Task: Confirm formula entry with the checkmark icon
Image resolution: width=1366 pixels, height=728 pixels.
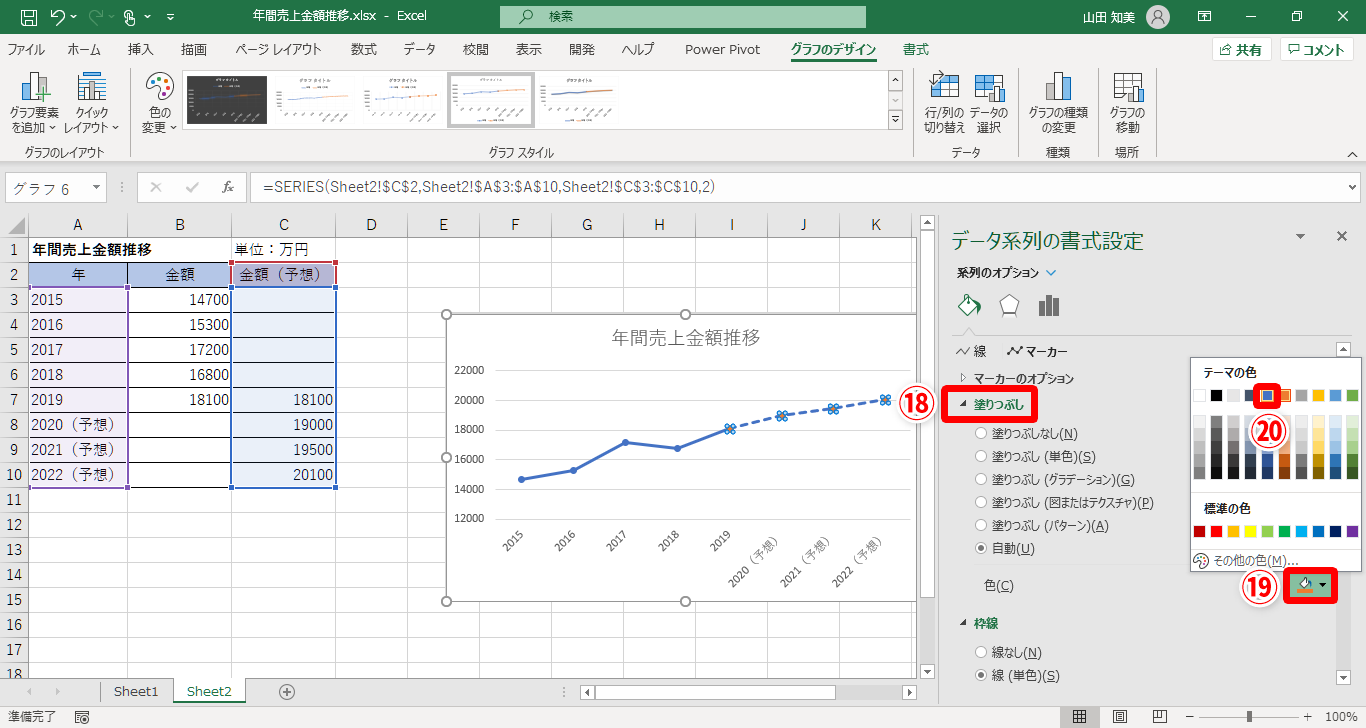Action: (x=192, y=187)
